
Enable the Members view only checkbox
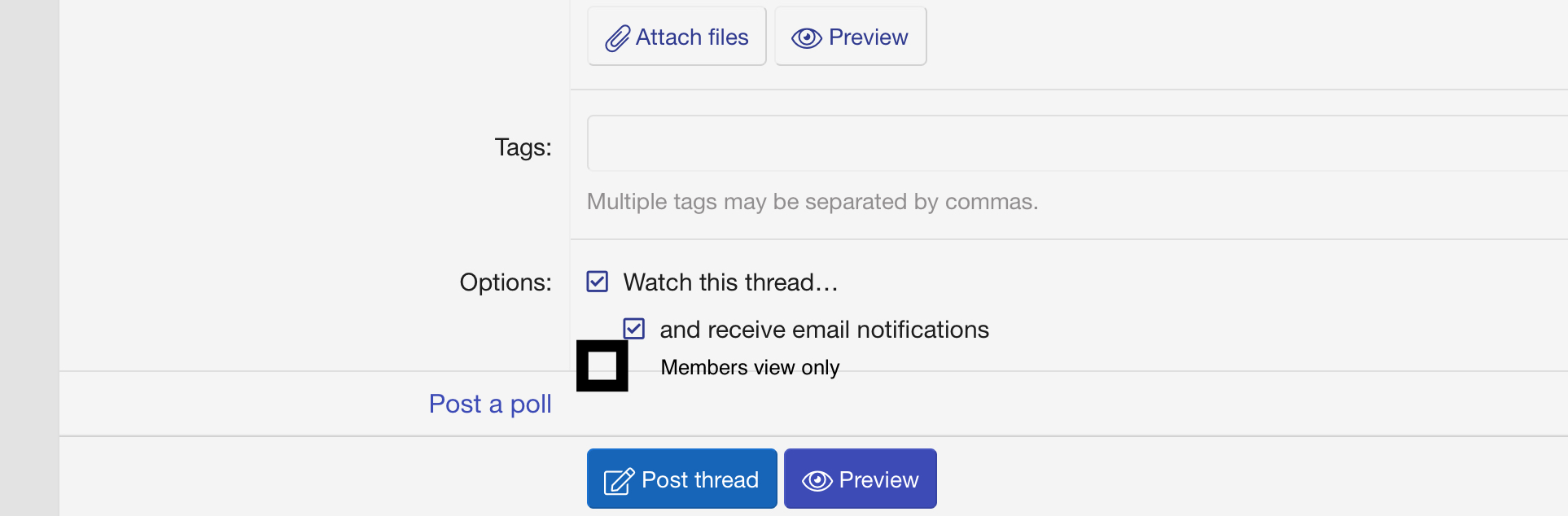click(x=602, y=365)
